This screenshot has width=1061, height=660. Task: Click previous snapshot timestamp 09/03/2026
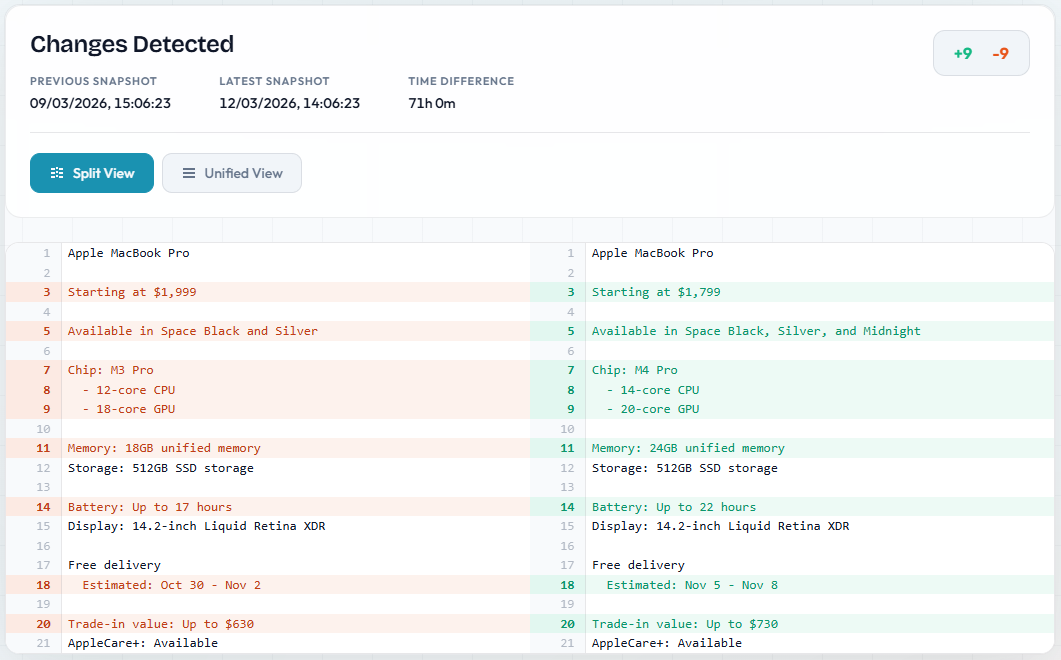(x=100, y=103)
